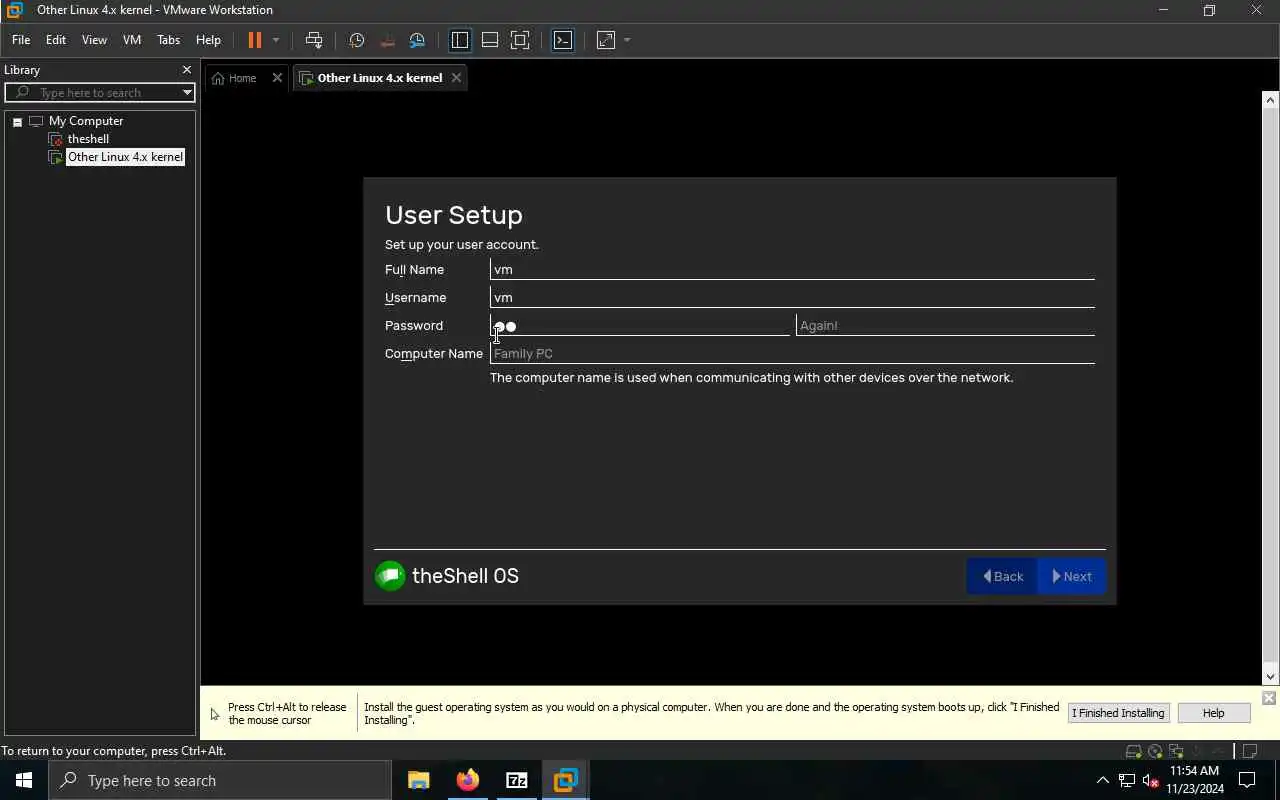Toggle the Library sidebar view icon

[x=460, y=40]
